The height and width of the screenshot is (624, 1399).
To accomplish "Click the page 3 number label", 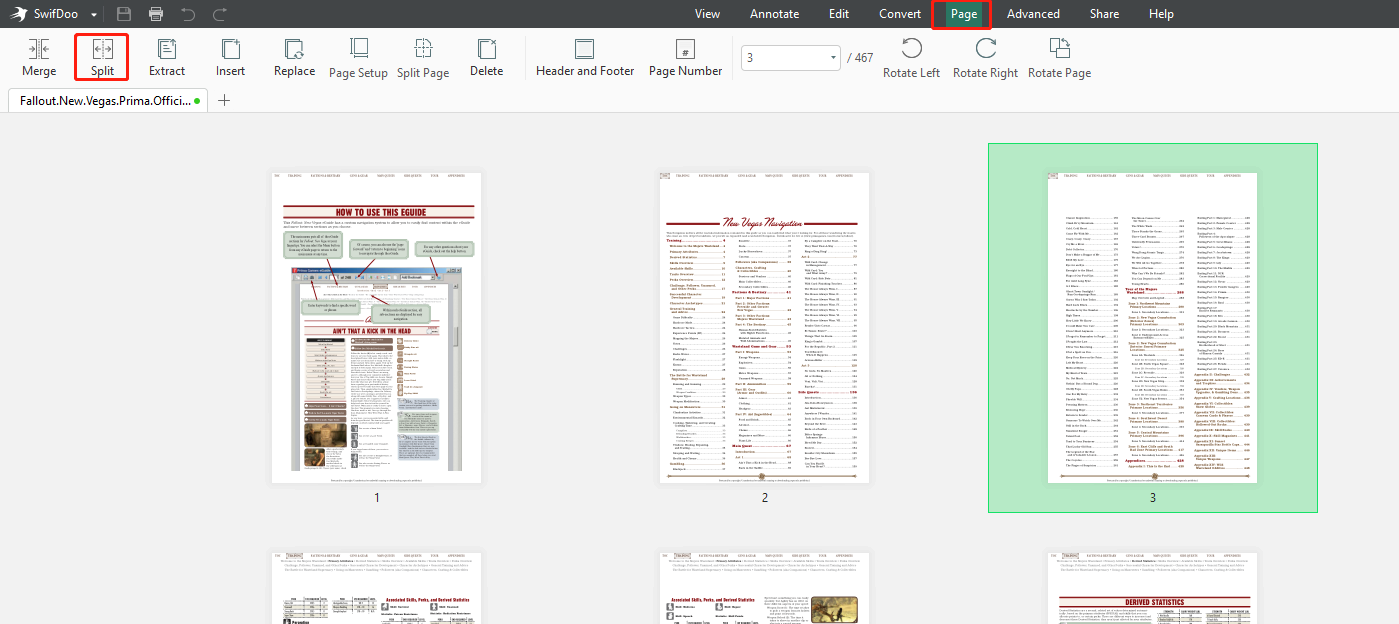I will pos(1153,497).
